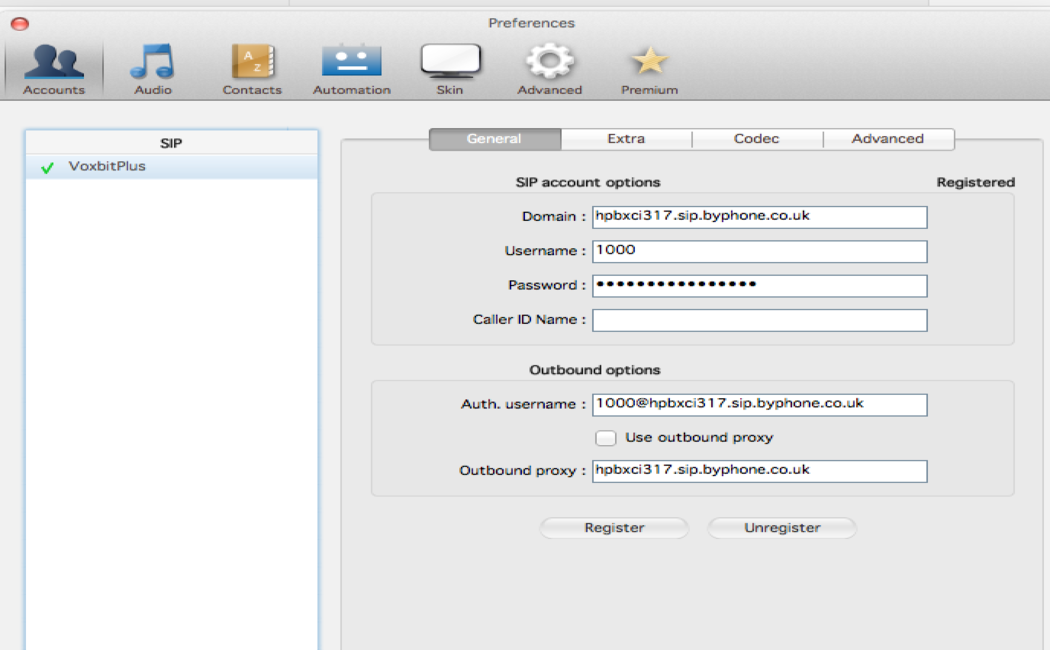
Task: Open the Codec tab
Action: click(756, 139)
